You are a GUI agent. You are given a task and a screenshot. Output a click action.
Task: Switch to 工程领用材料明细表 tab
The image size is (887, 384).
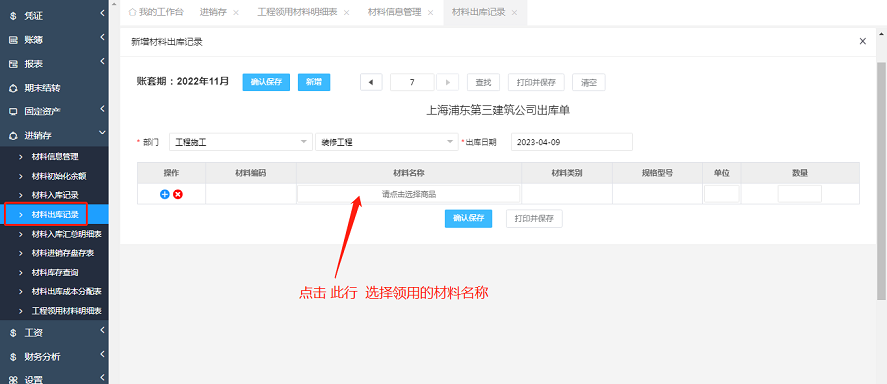(x=298, y=12)
